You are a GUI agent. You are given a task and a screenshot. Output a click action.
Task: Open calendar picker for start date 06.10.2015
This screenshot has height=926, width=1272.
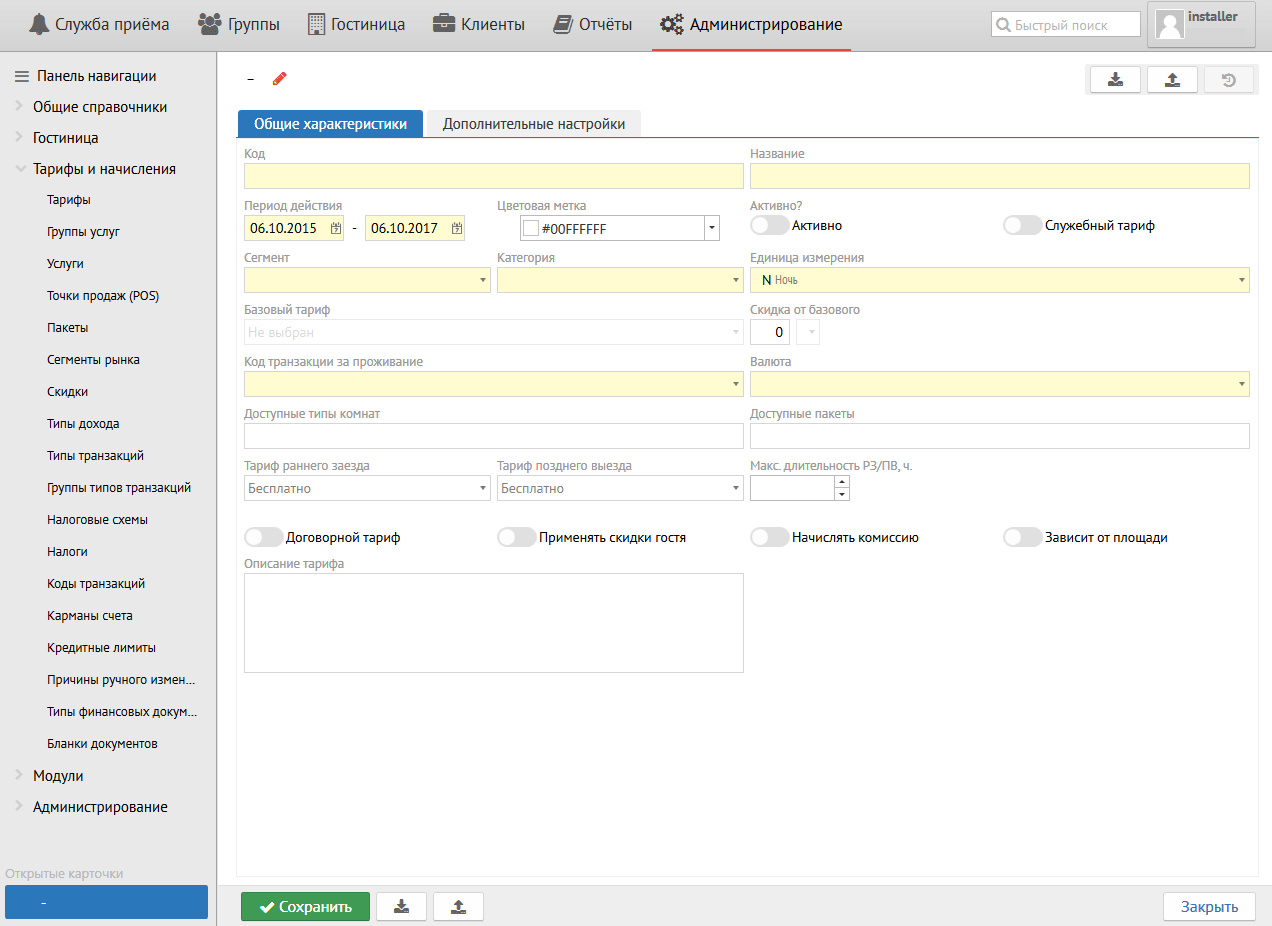point(336,228)
